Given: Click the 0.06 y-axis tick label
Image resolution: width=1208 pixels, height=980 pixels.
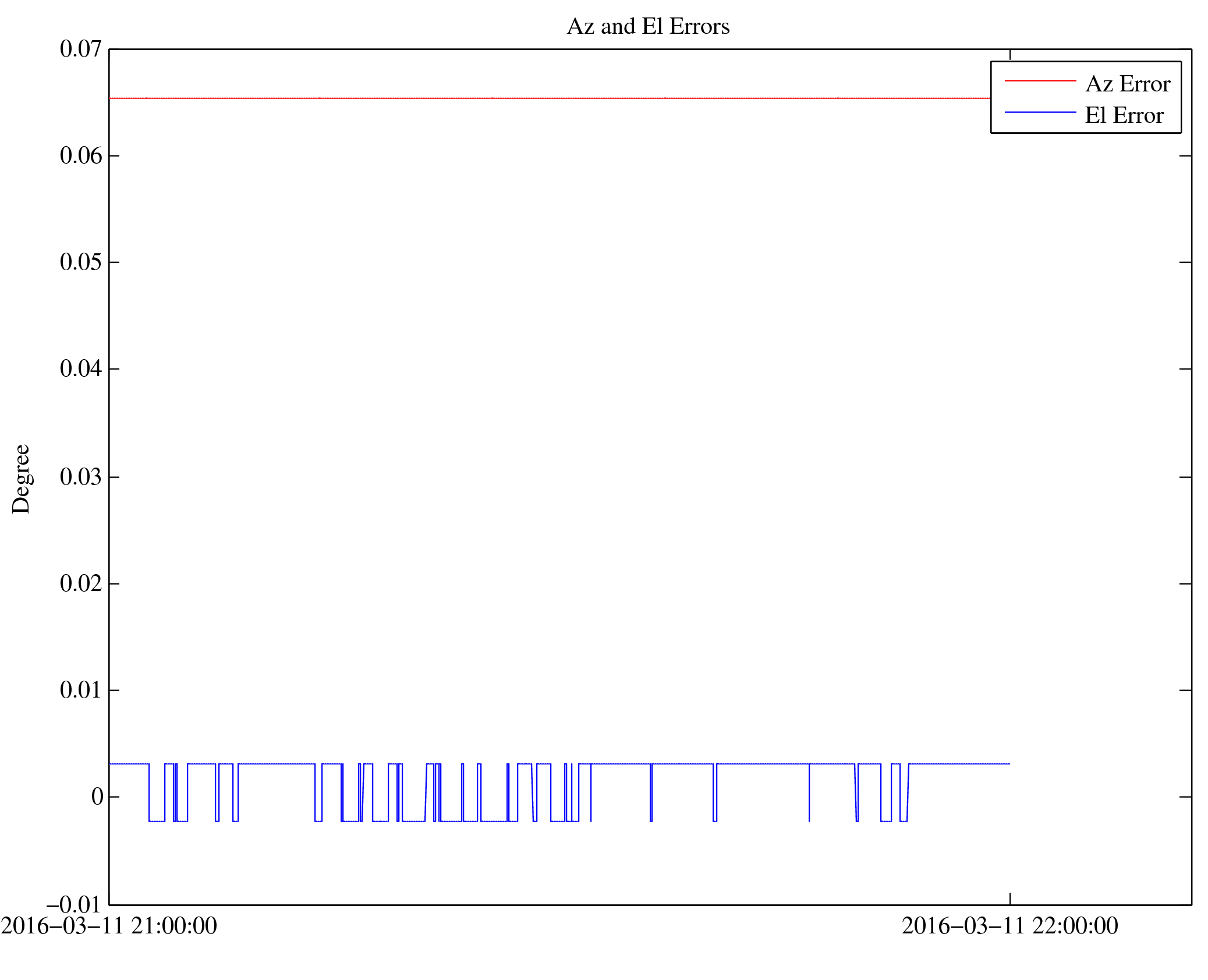Looking at the screenshot, I should (80, 155).
